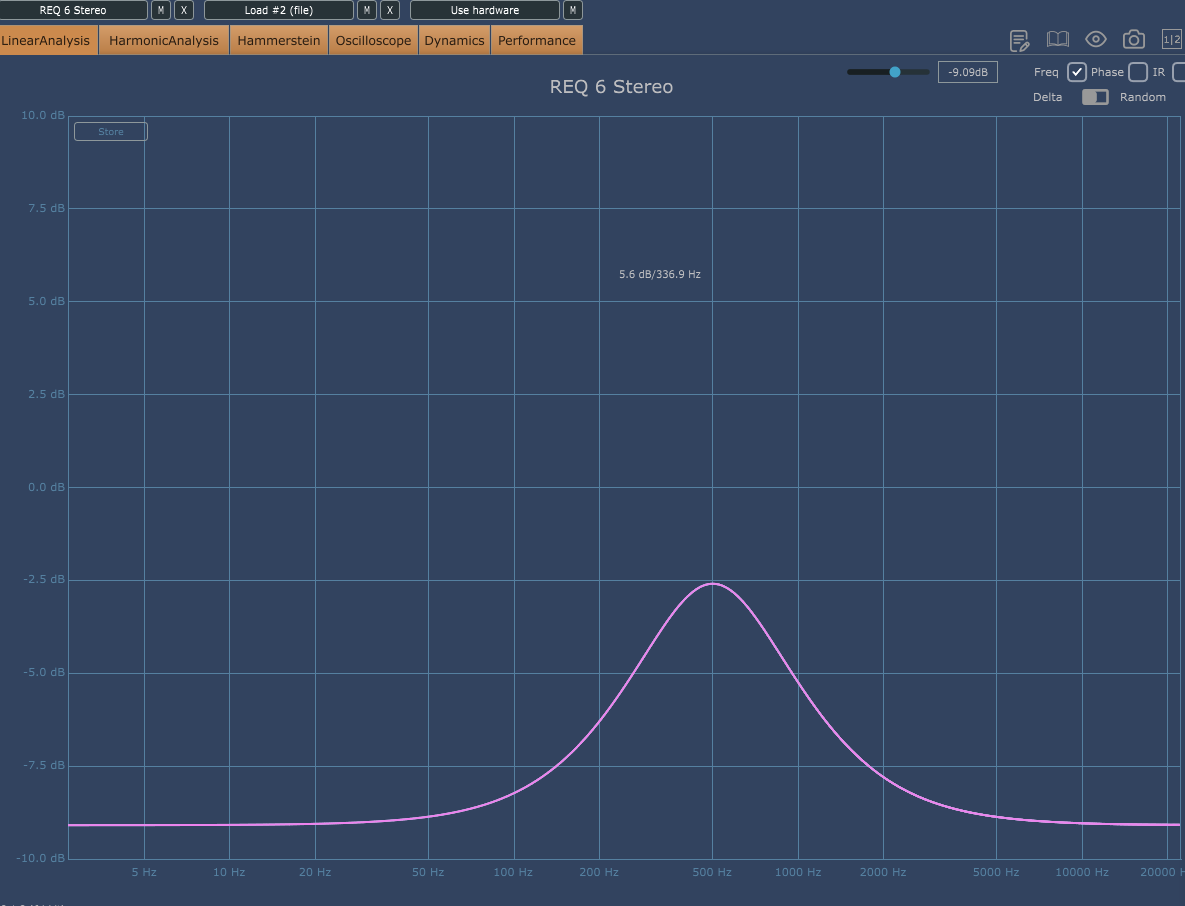This screenshot has height=906, width=1185.
Task: Take a snapshot with the camera icon
Action: click(1133, 40)
